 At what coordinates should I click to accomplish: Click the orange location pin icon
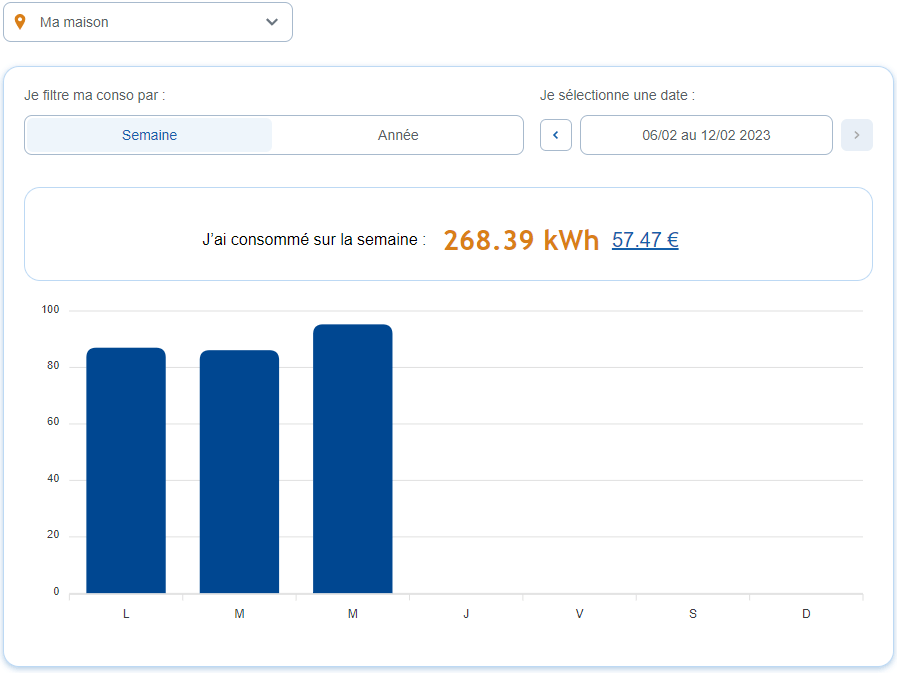(x=20, y=22)
